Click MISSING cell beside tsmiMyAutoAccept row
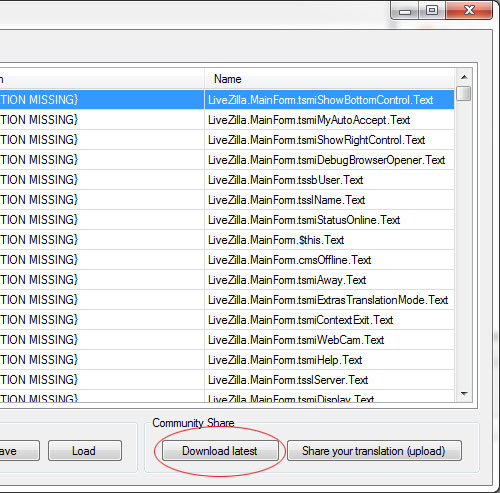This screenshot has width=500, height=493. click(102, 120)
